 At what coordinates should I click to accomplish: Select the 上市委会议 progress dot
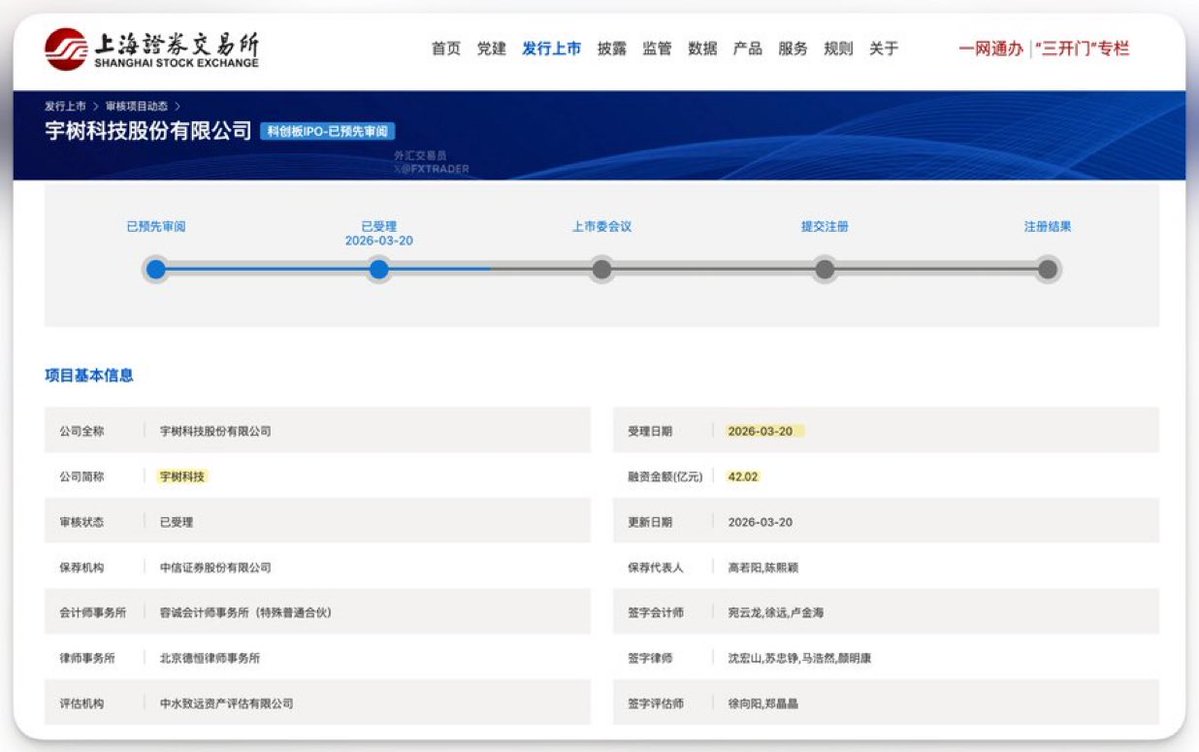click(x=602, y=269)
